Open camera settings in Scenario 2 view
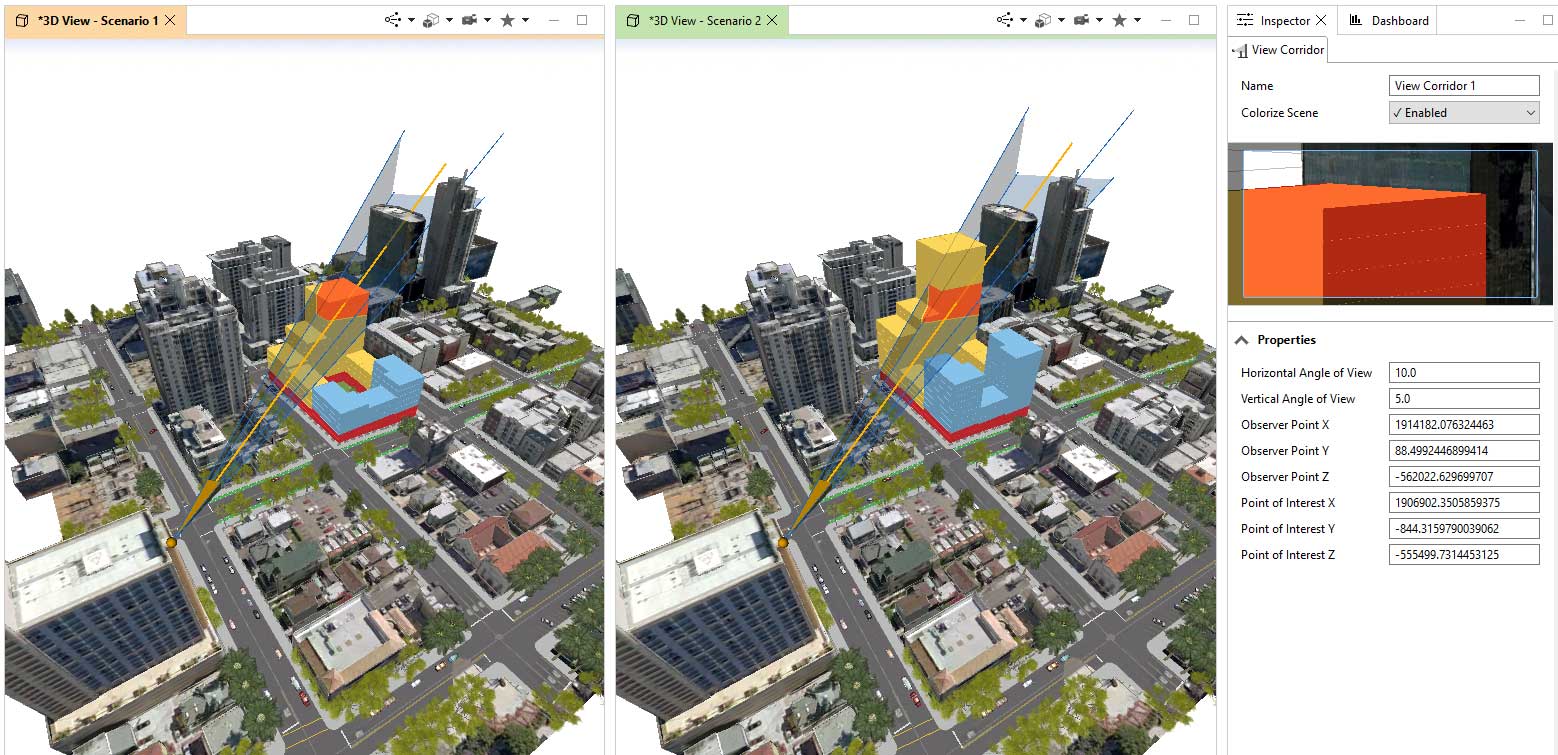 click(x=1081, y=20)
